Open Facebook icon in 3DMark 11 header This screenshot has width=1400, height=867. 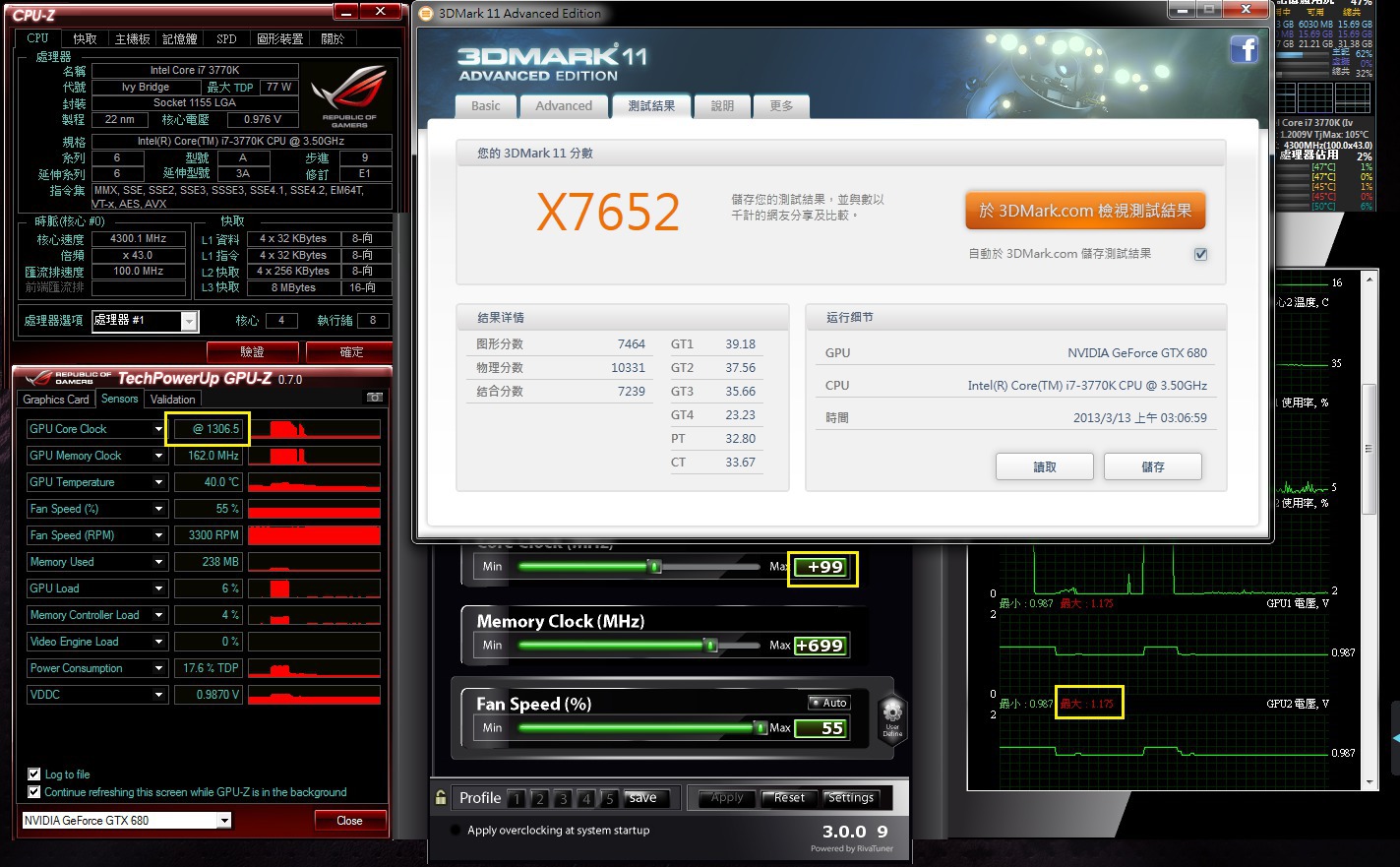[1244, 49]
